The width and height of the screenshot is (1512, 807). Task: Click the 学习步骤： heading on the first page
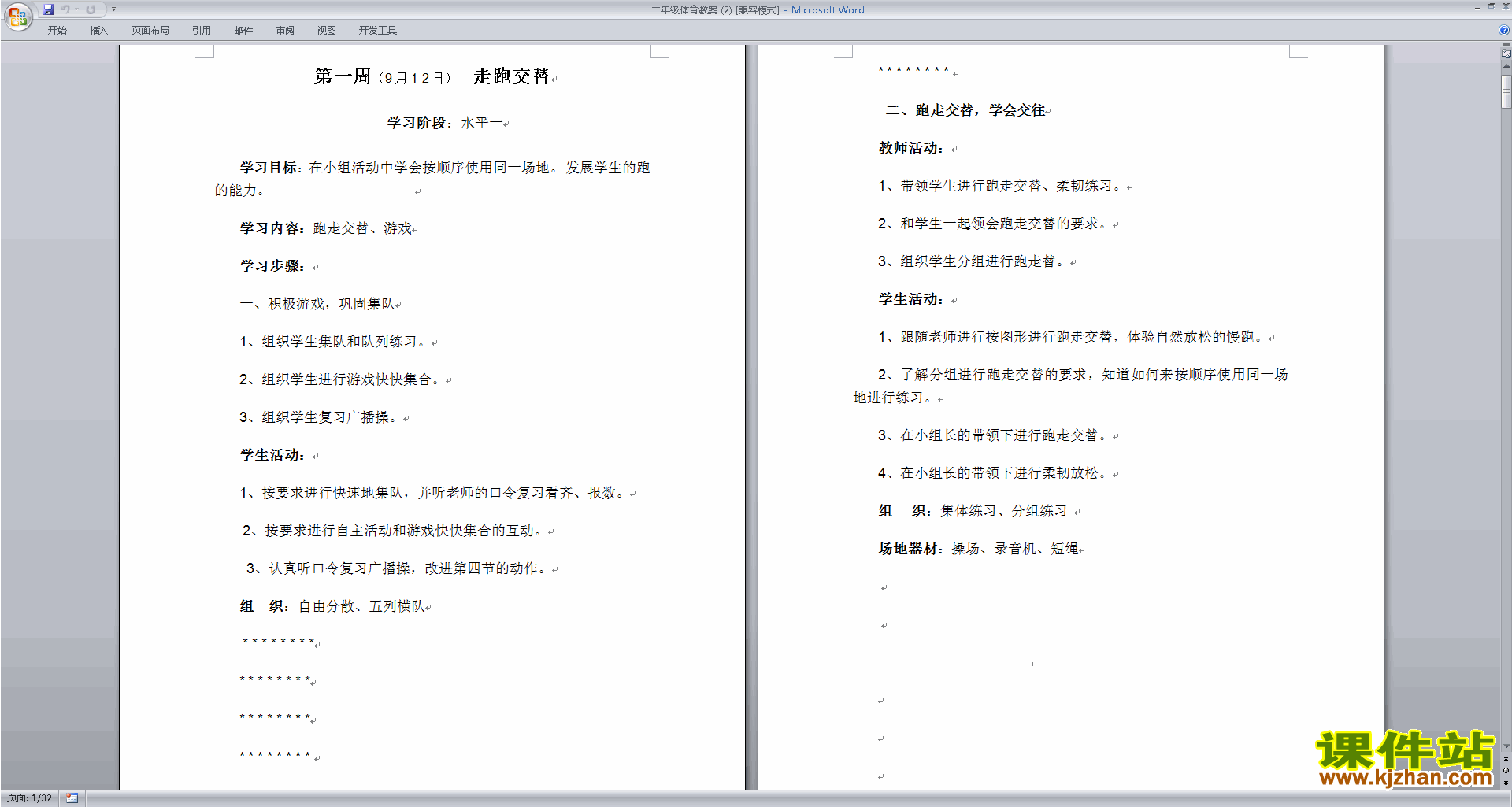(x=272, y=266)
